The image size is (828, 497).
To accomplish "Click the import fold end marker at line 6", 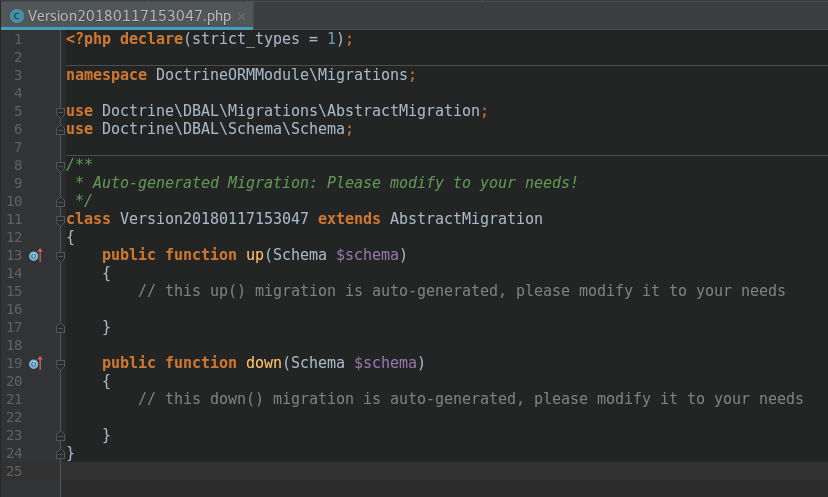I will 60,130.
